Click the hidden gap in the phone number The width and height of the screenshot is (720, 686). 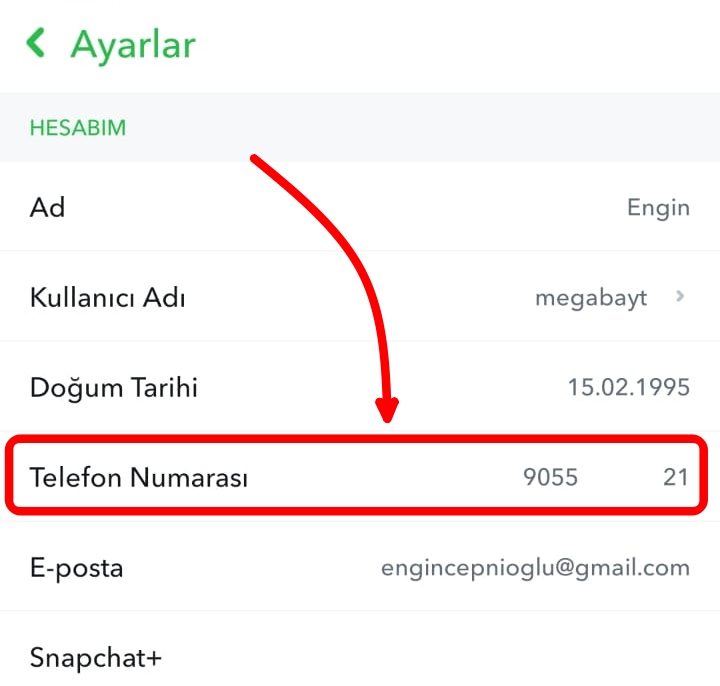[x=620, y=478]
